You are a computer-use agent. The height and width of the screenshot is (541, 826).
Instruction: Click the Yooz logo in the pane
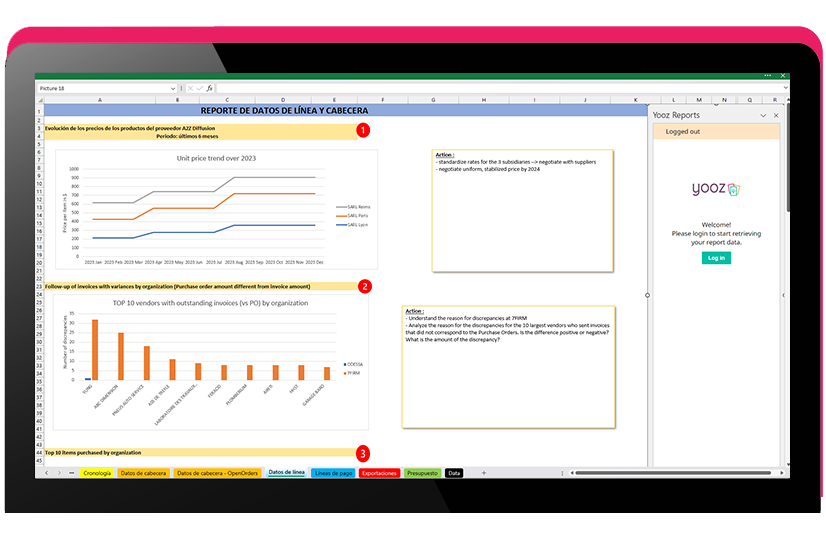point(716,189)
